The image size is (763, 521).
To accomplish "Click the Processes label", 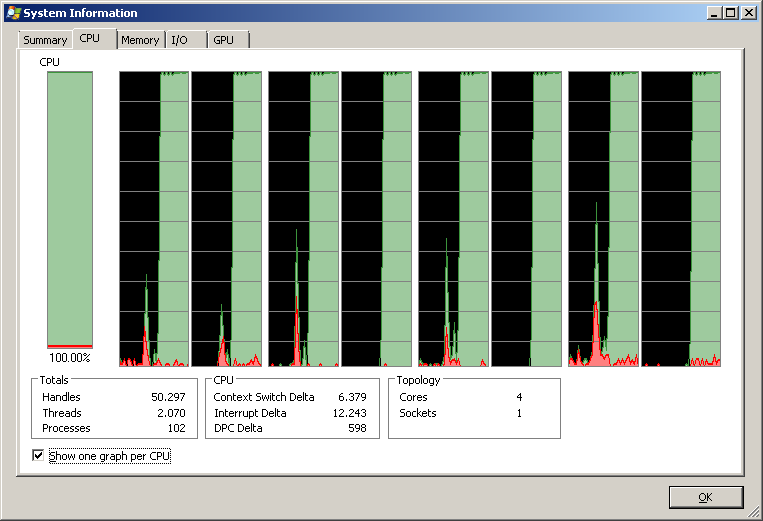I will (66, 428).
